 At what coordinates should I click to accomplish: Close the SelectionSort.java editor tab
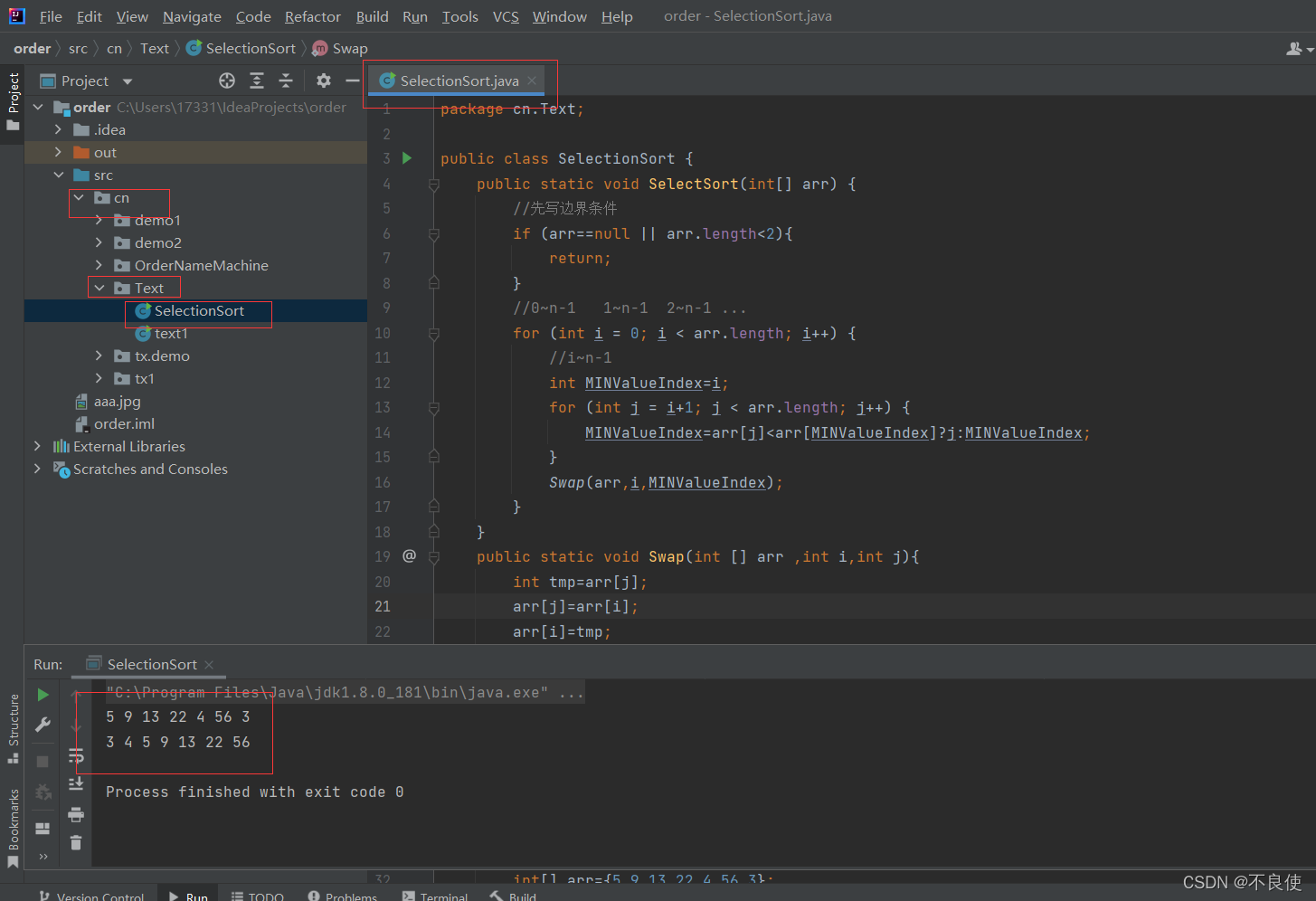[x=532, y=81]
